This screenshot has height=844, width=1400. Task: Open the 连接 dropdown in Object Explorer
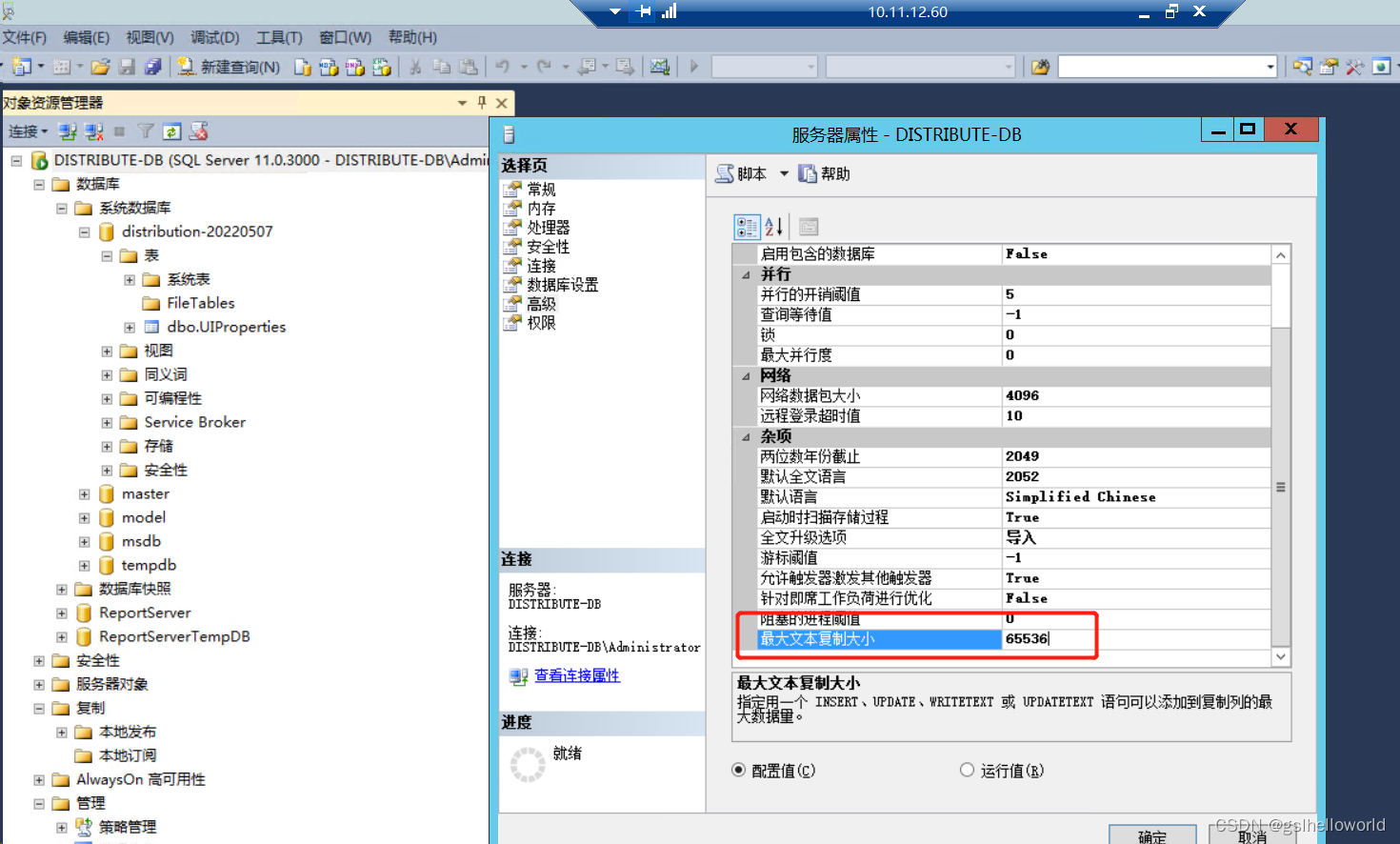click(28, 131)
